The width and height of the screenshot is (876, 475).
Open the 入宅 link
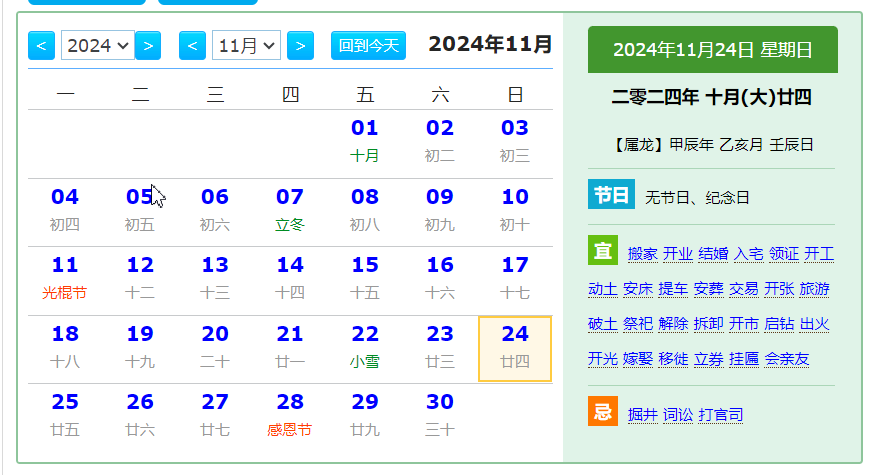749,254
